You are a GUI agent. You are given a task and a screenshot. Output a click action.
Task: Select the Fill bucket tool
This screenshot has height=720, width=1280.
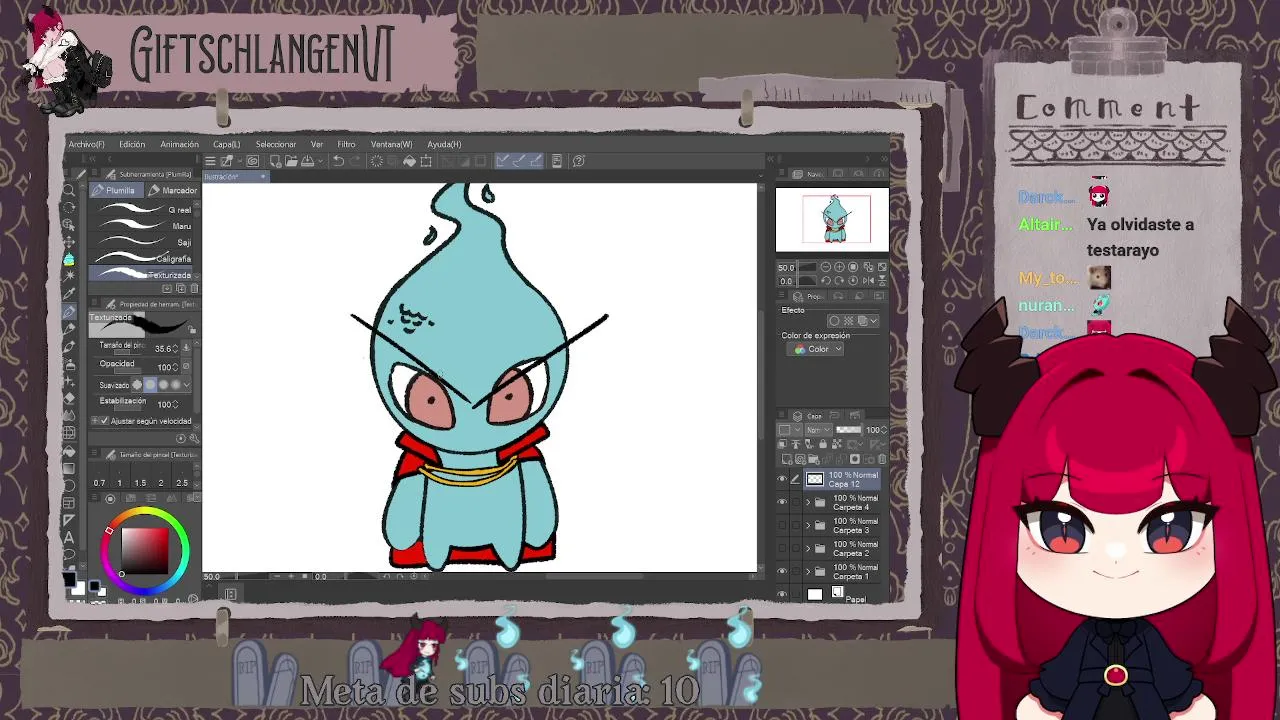tap(69, 451)
